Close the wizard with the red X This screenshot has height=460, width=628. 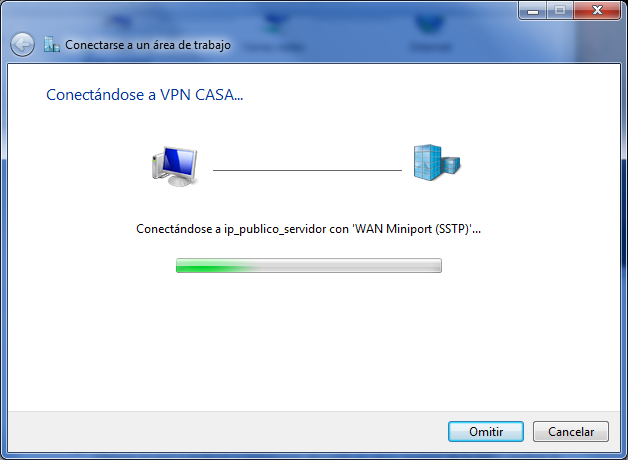coord(597,11)
